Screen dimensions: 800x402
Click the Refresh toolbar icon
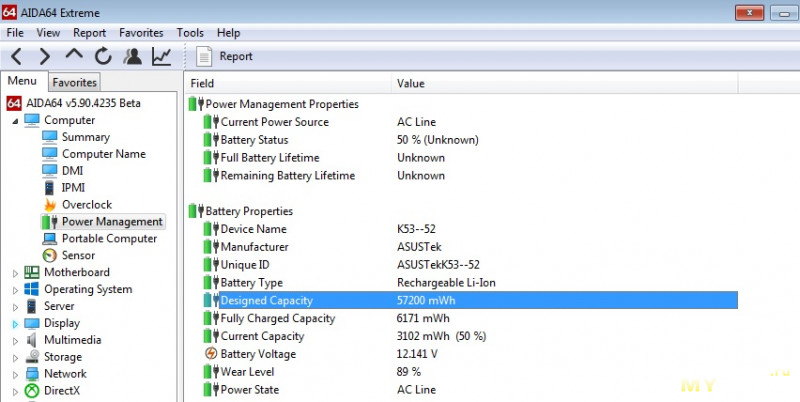103,56
